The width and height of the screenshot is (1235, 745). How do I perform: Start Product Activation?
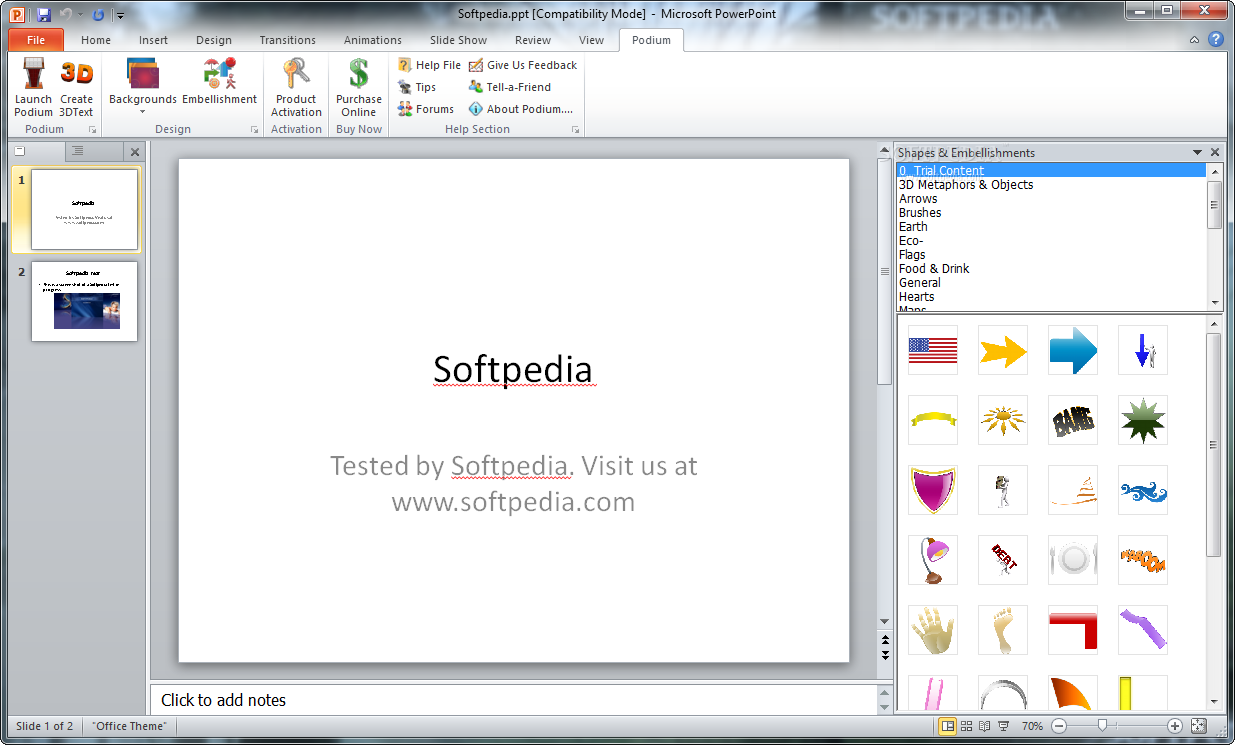[296, 88]
